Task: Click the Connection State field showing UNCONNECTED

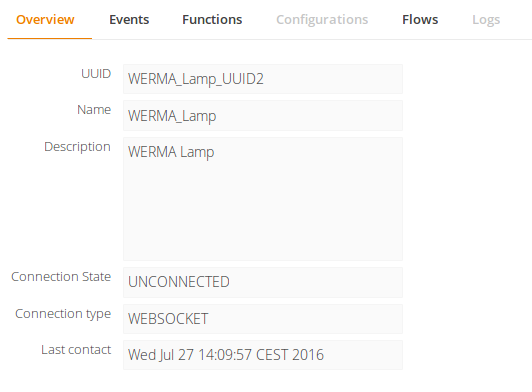Action: click(263, 282)
